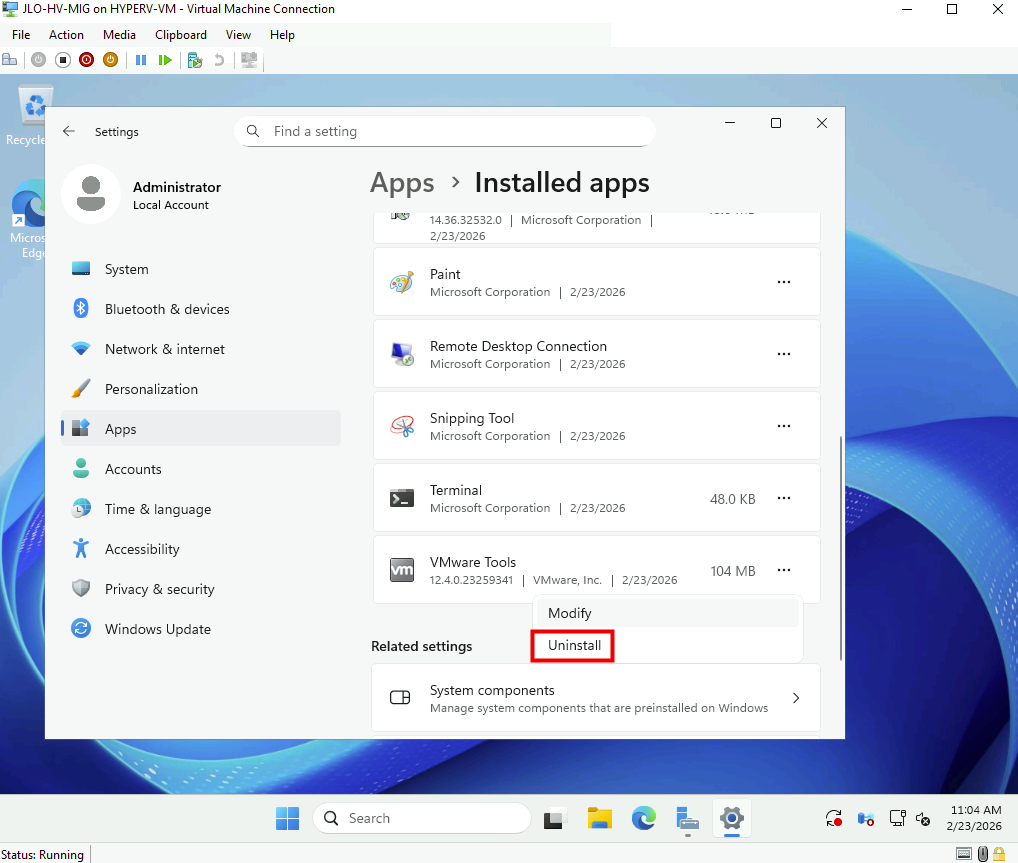The image size is (1018, 863).
Task: Click the orange Save VM state icon
Action: [110, 60]
